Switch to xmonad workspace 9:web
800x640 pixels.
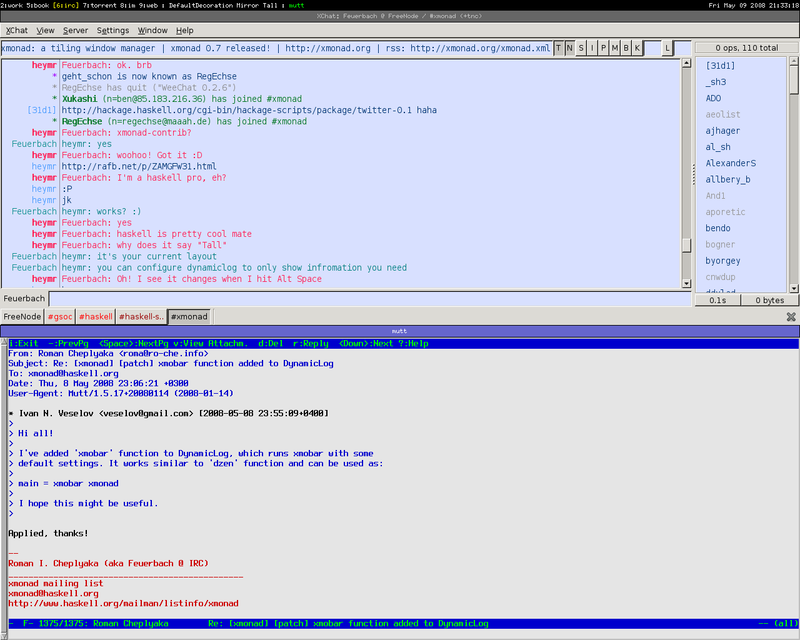pos(148,5)
